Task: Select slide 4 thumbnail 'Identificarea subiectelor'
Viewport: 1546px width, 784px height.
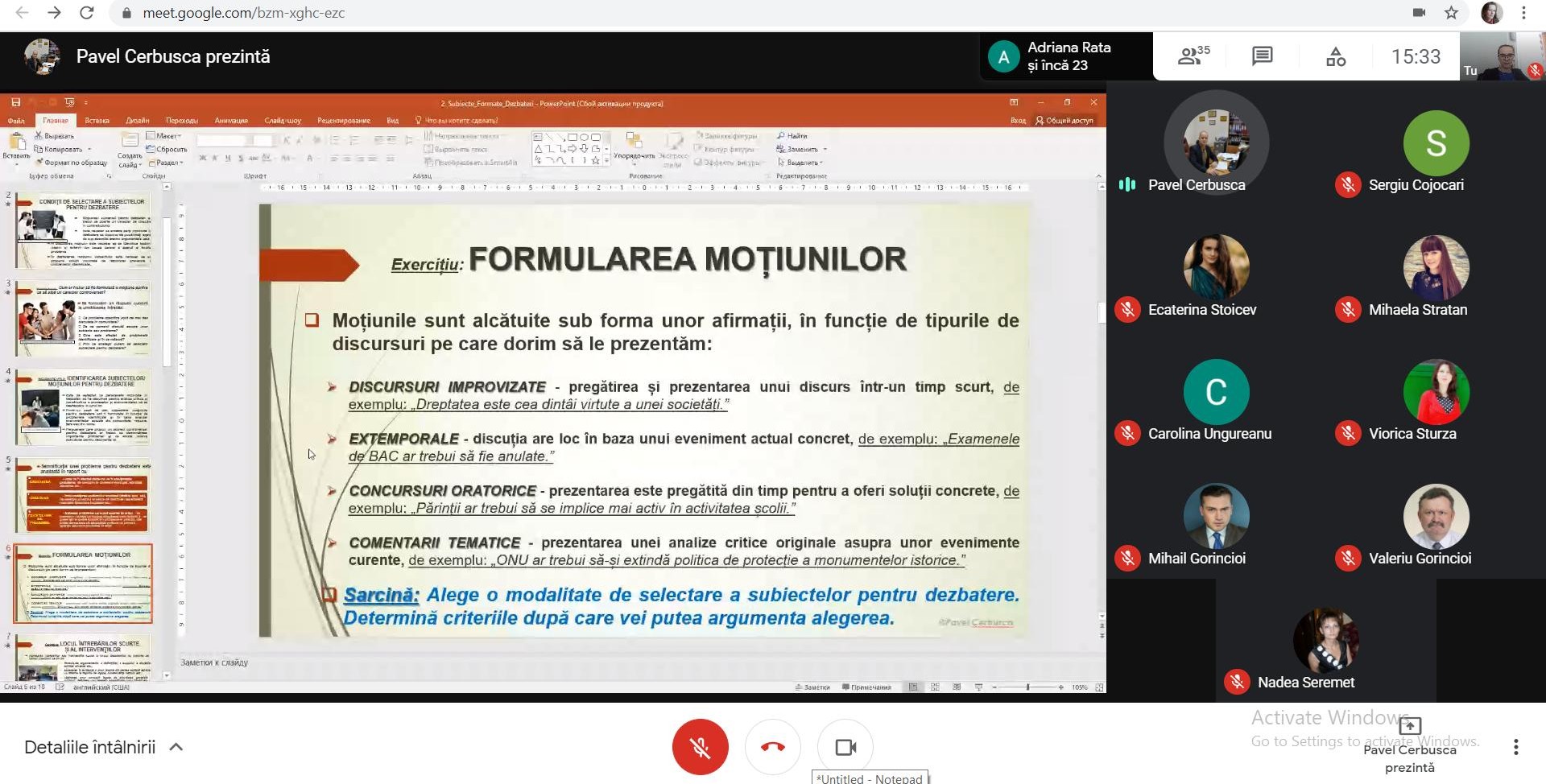Action: [83, 408]
